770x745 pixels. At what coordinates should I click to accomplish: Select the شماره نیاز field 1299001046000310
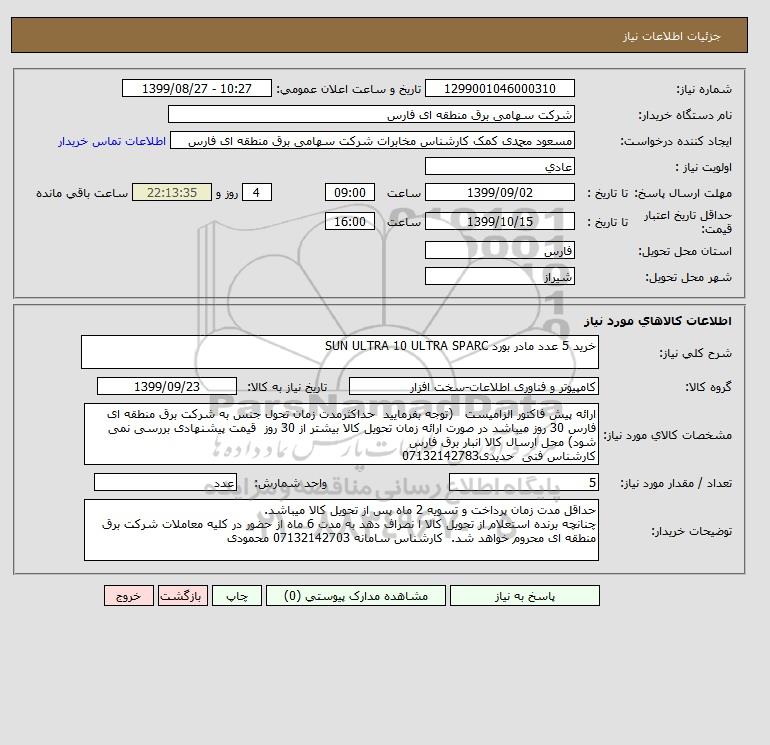(x=499, y=88)
